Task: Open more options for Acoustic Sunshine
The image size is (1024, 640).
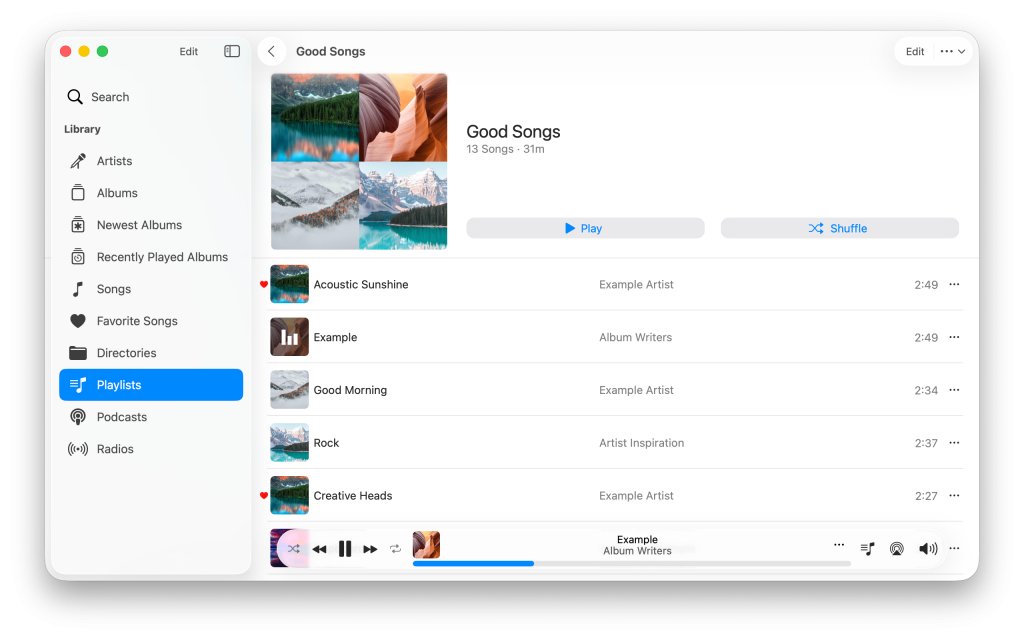Action: tap(954, 285)
